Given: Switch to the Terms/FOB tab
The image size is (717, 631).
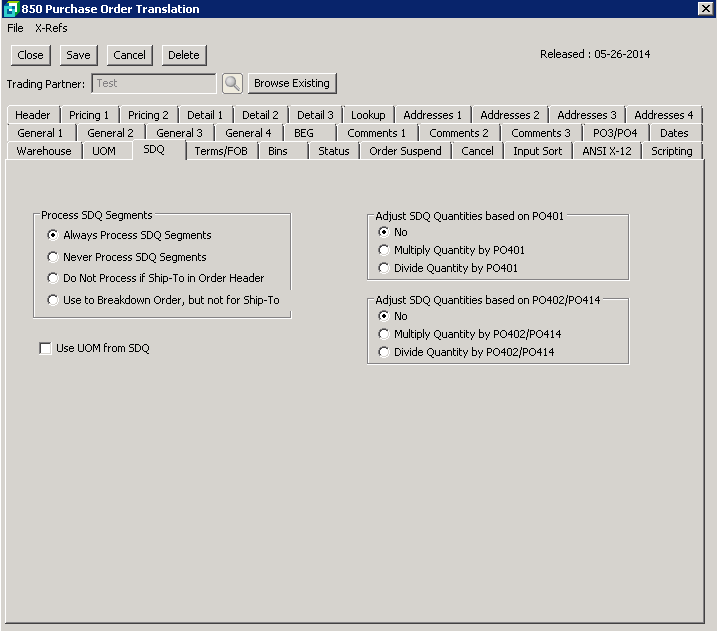Looking at the screenshot, I should tap(222, 151).
